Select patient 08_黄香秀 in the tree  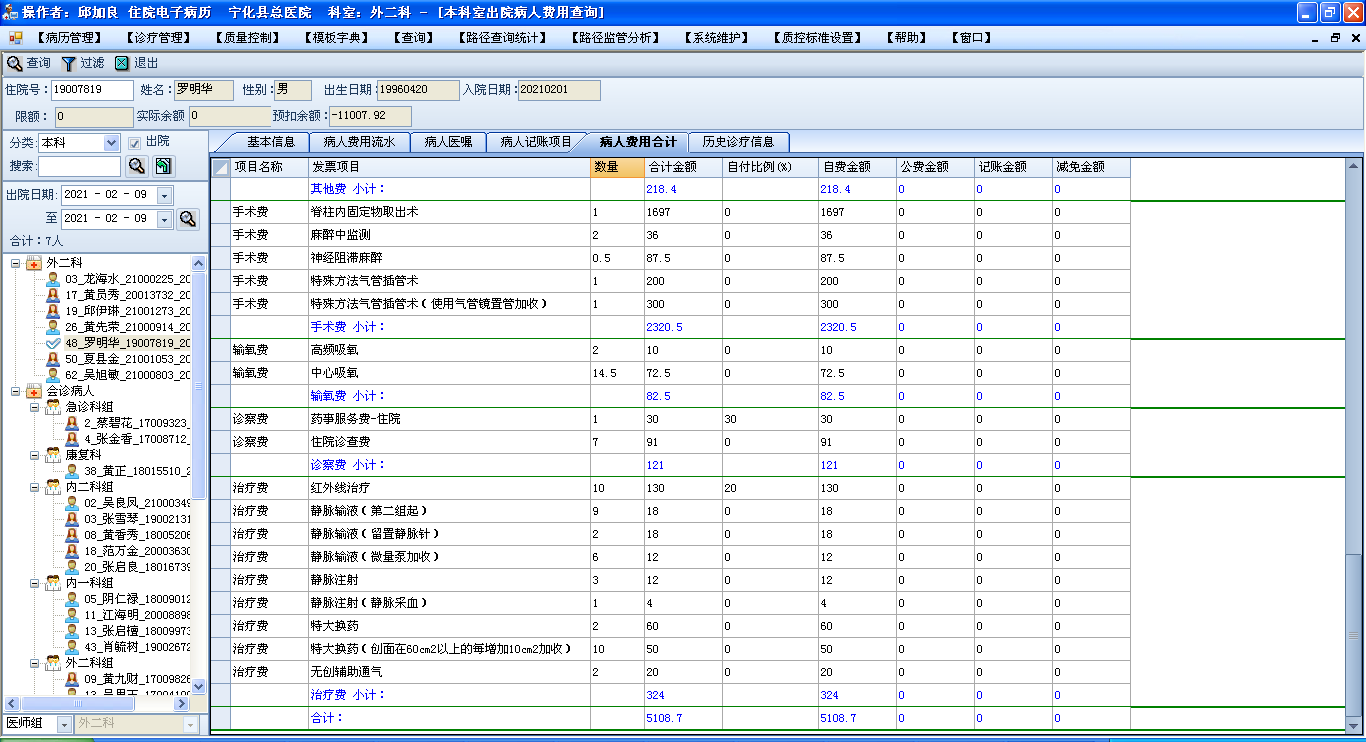tap(137, 535)
